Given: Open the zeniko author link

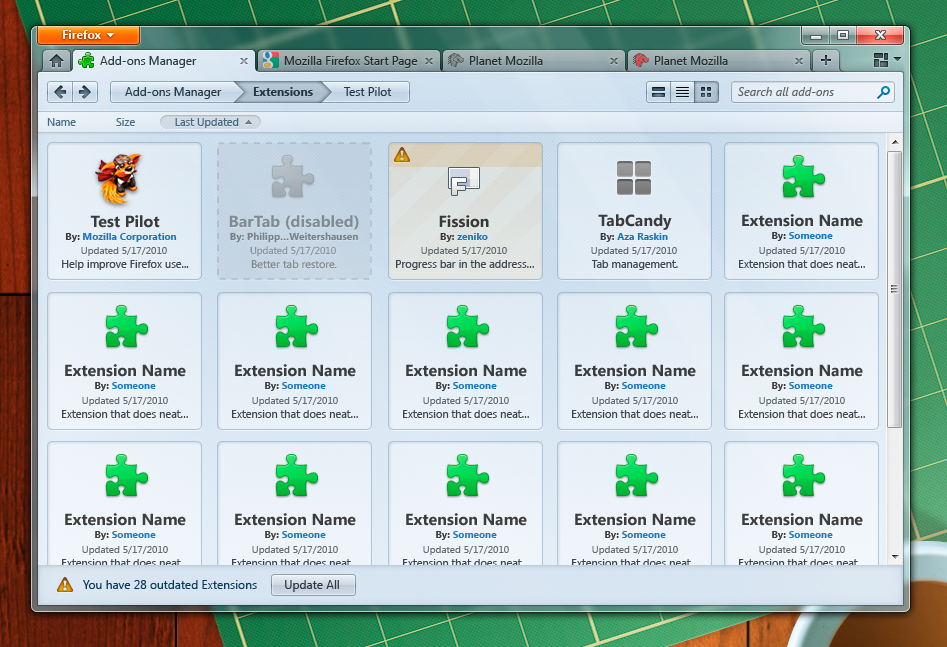Looking at the screenshot, I should click(x=472, y=237).
